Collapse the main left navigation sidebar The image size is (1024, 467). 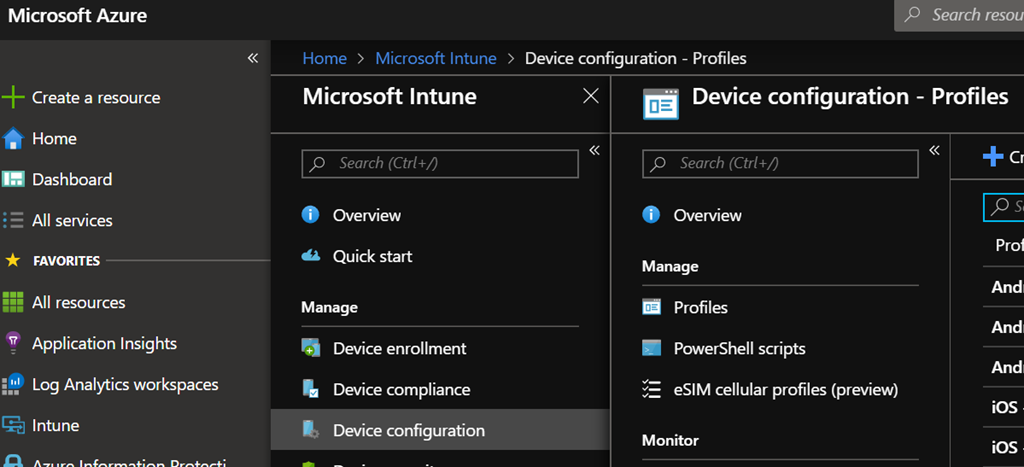click(253, 58)
